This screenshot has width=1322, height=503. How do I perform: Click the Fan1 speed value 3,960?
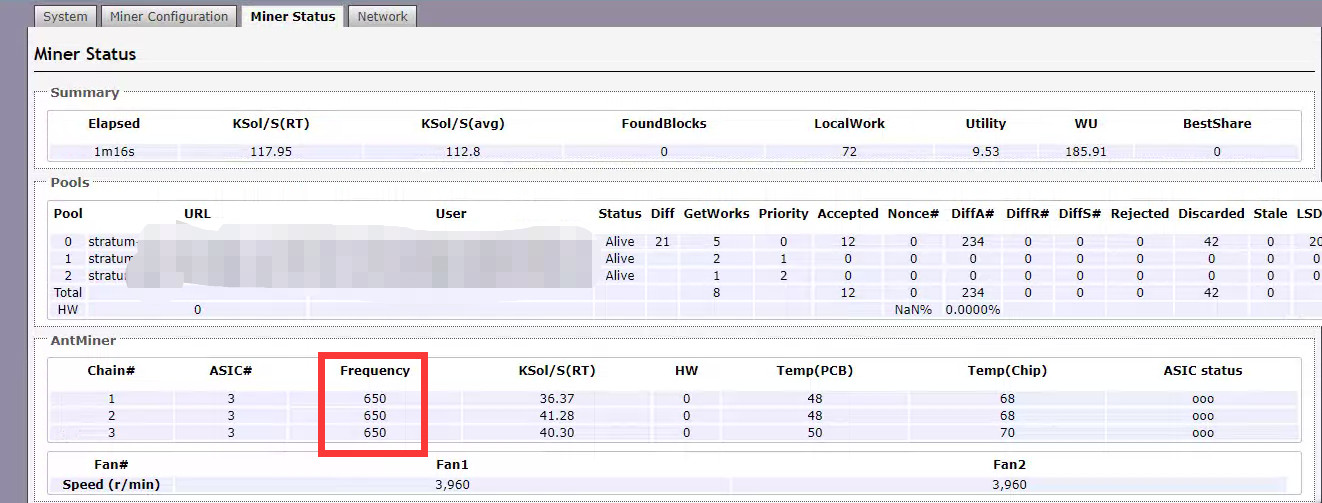click(x=452, y=484)
